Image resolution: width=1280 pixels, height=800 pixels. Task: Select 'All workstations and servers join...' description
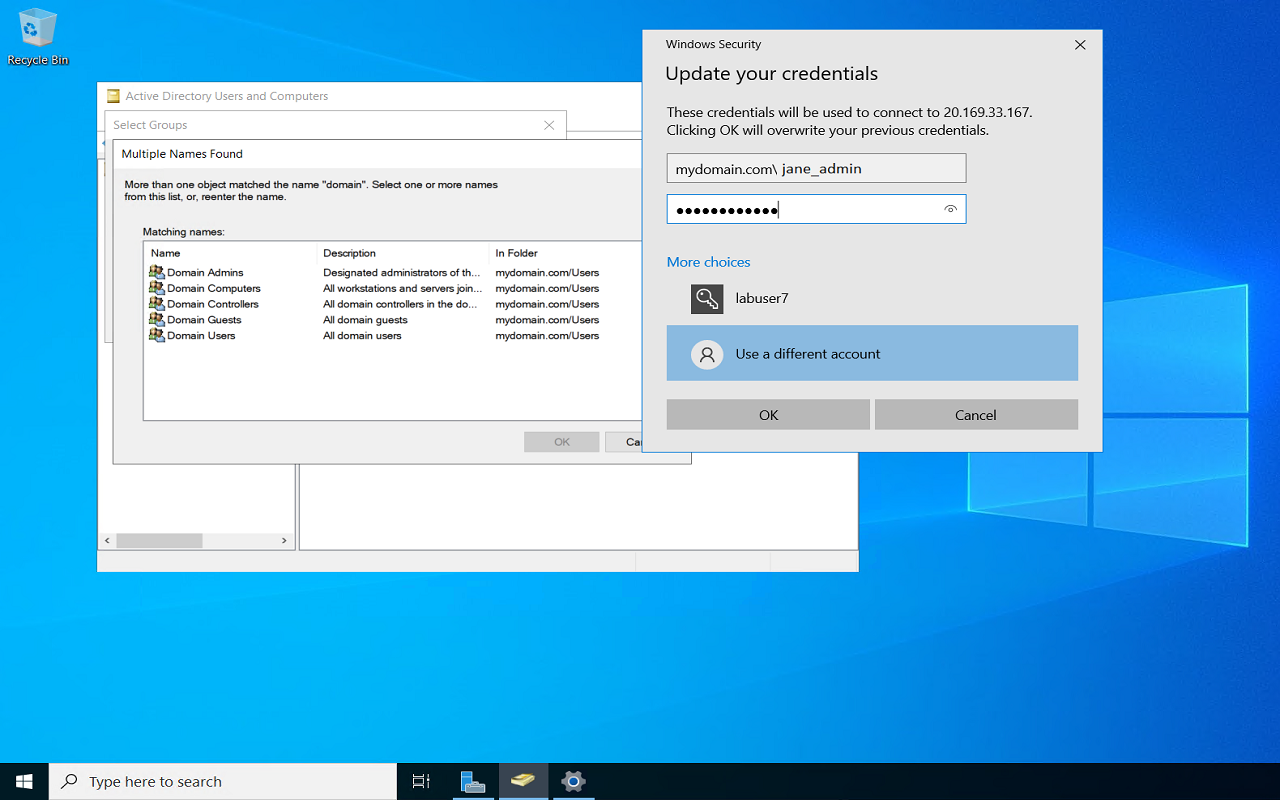click(x=403, y=288)
